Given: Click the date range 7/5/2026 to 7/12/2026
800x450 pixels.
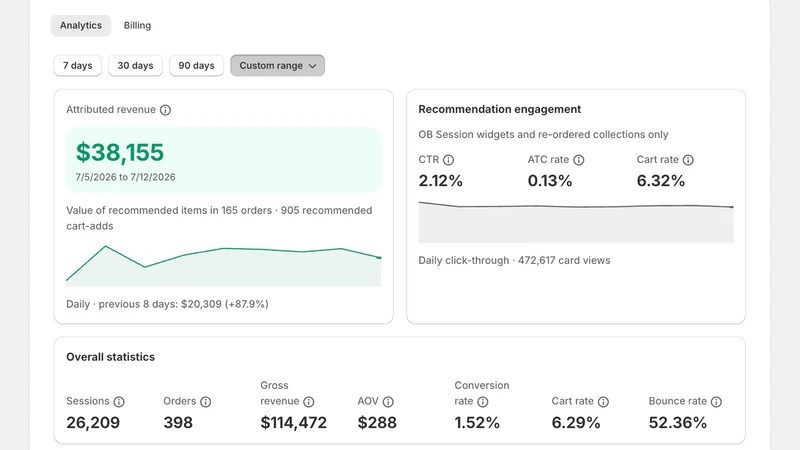Looking at the screenshot, I should click(126, 177).
